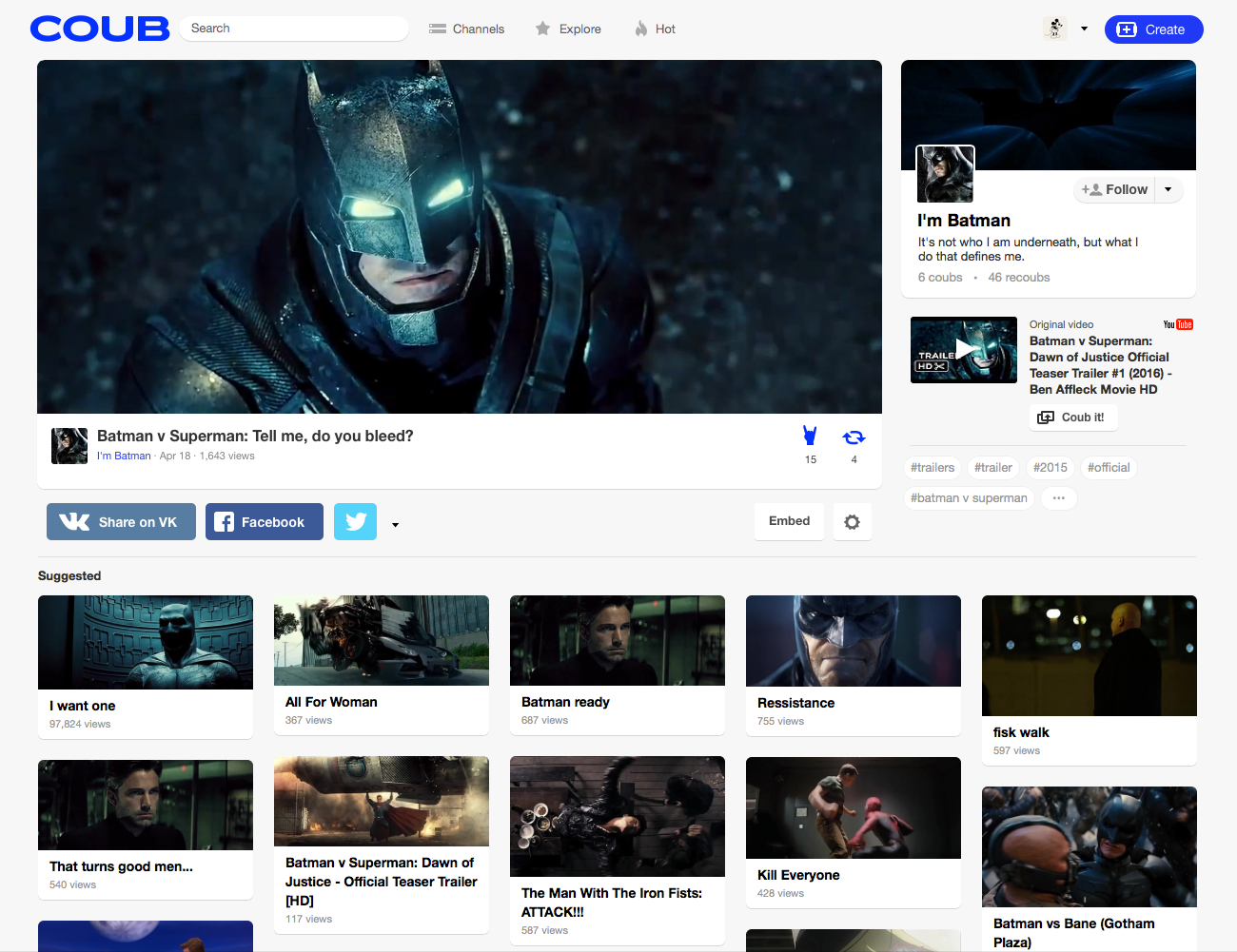Expand more sharing options arrow
Viewport: 1237px width, 952px height.
coord(395,524)
